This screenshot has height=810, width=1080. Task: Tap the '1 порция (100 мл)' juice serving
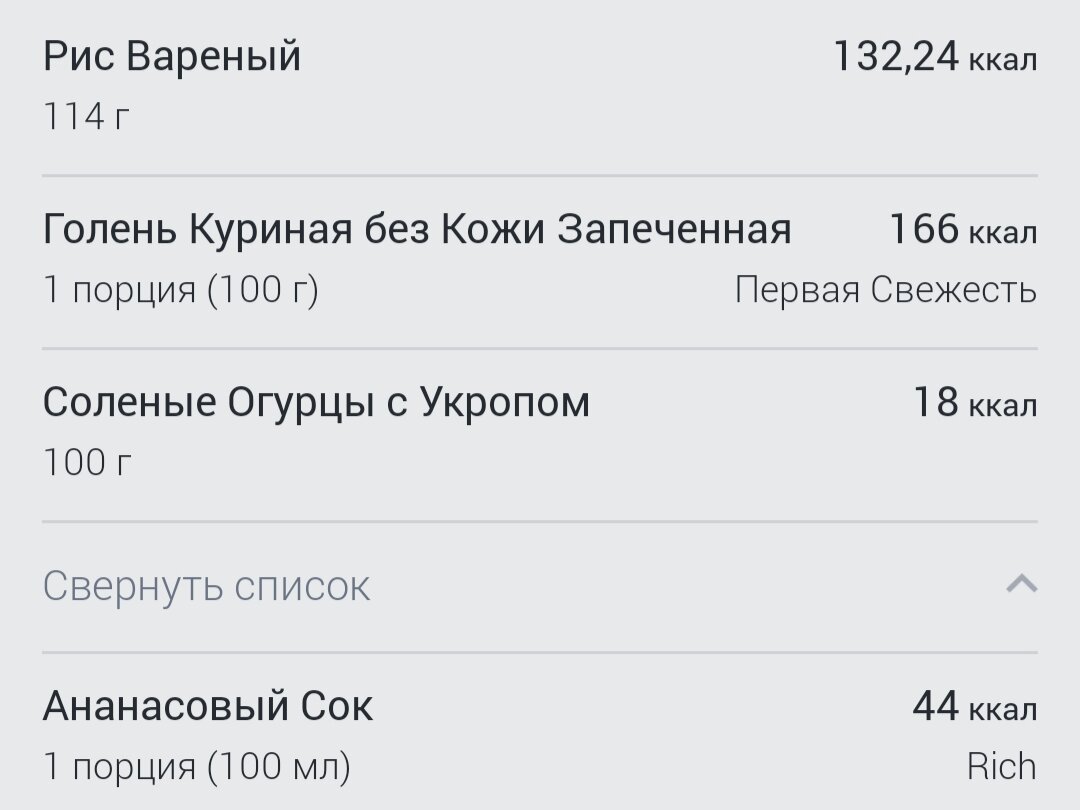click(x=196, y=767)
